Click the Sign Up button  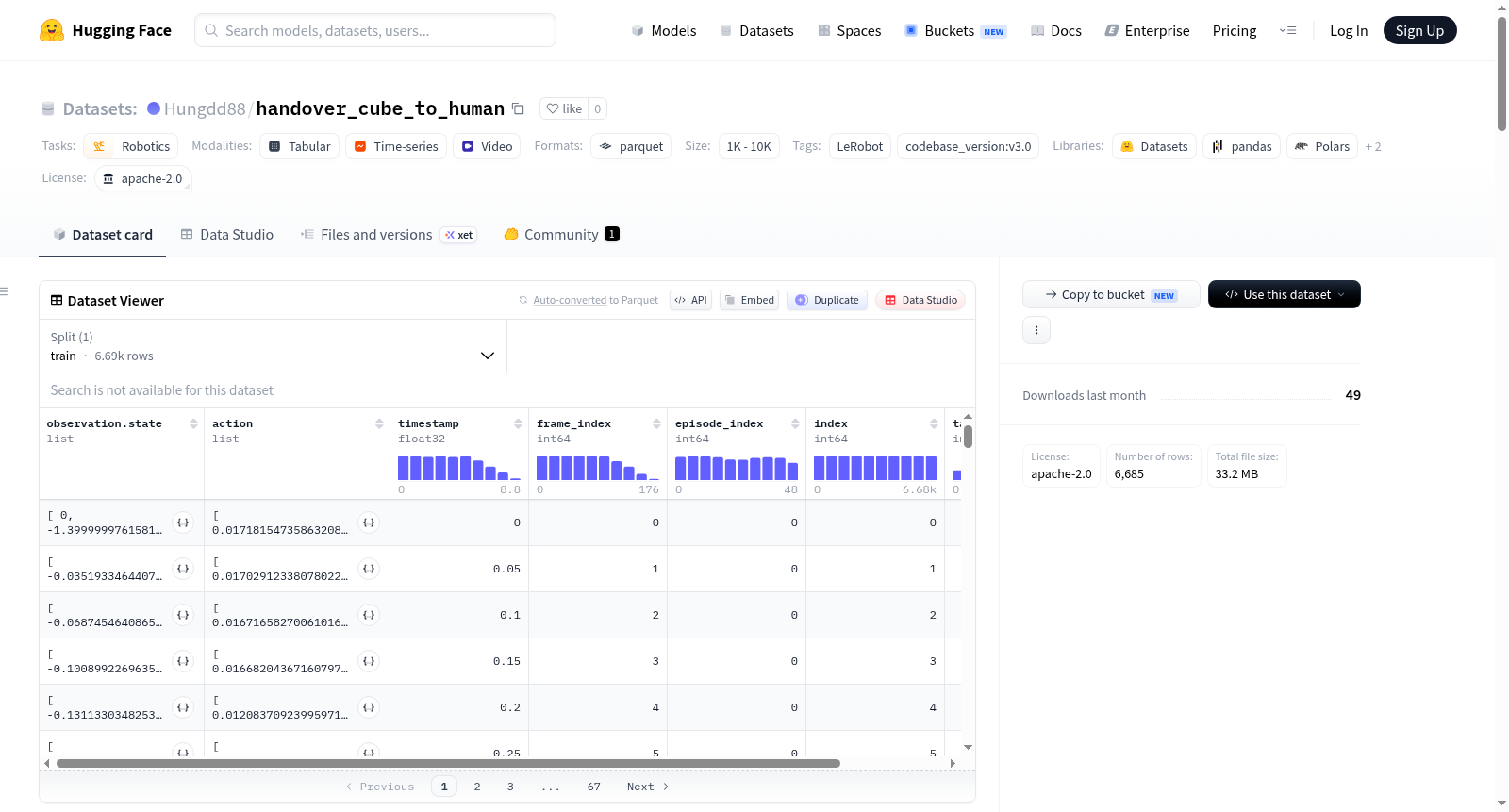[1419, 30]
